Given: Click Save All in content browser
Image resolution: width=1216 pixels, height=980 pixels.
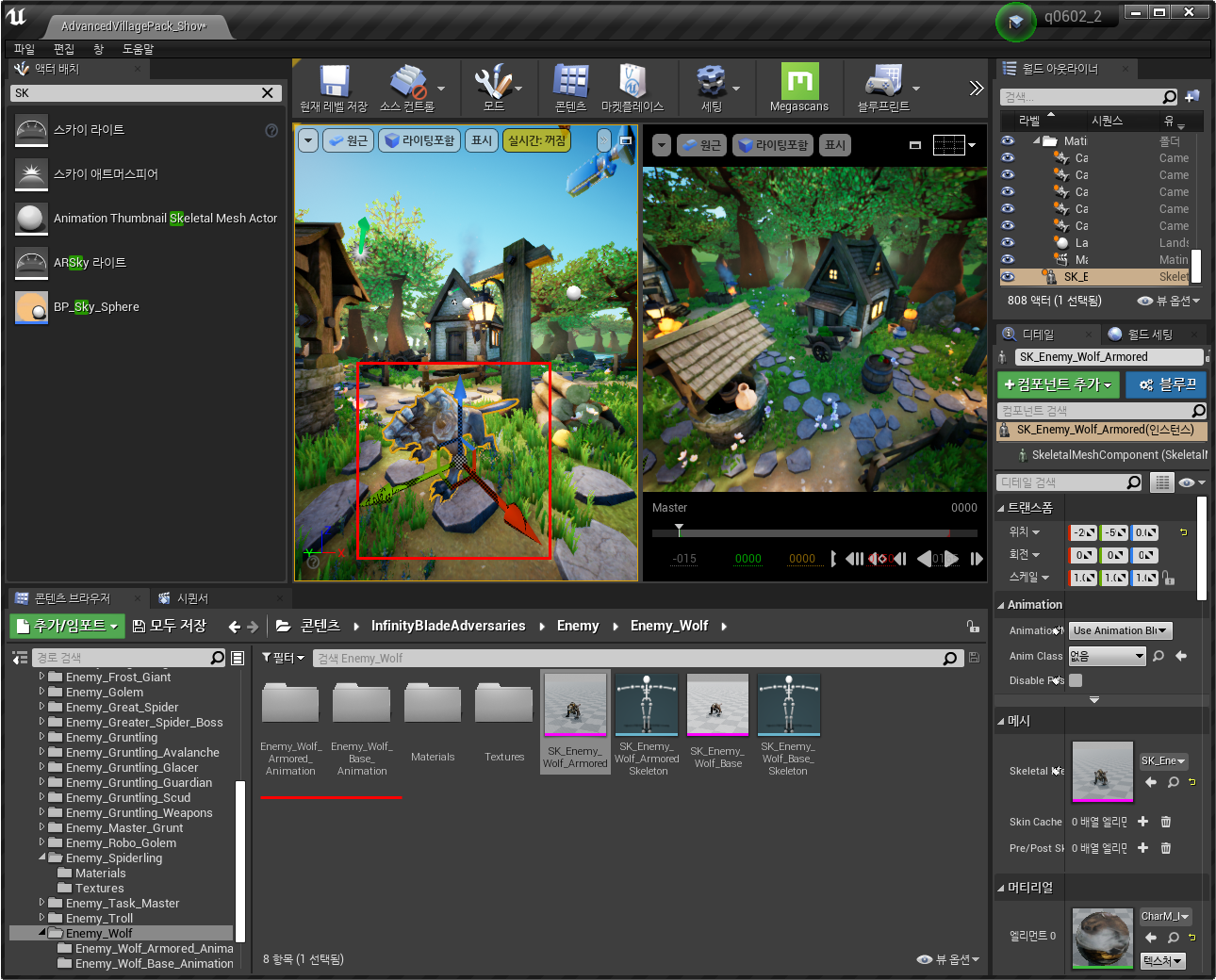Looking at the screenshot, I should point(170,626).
